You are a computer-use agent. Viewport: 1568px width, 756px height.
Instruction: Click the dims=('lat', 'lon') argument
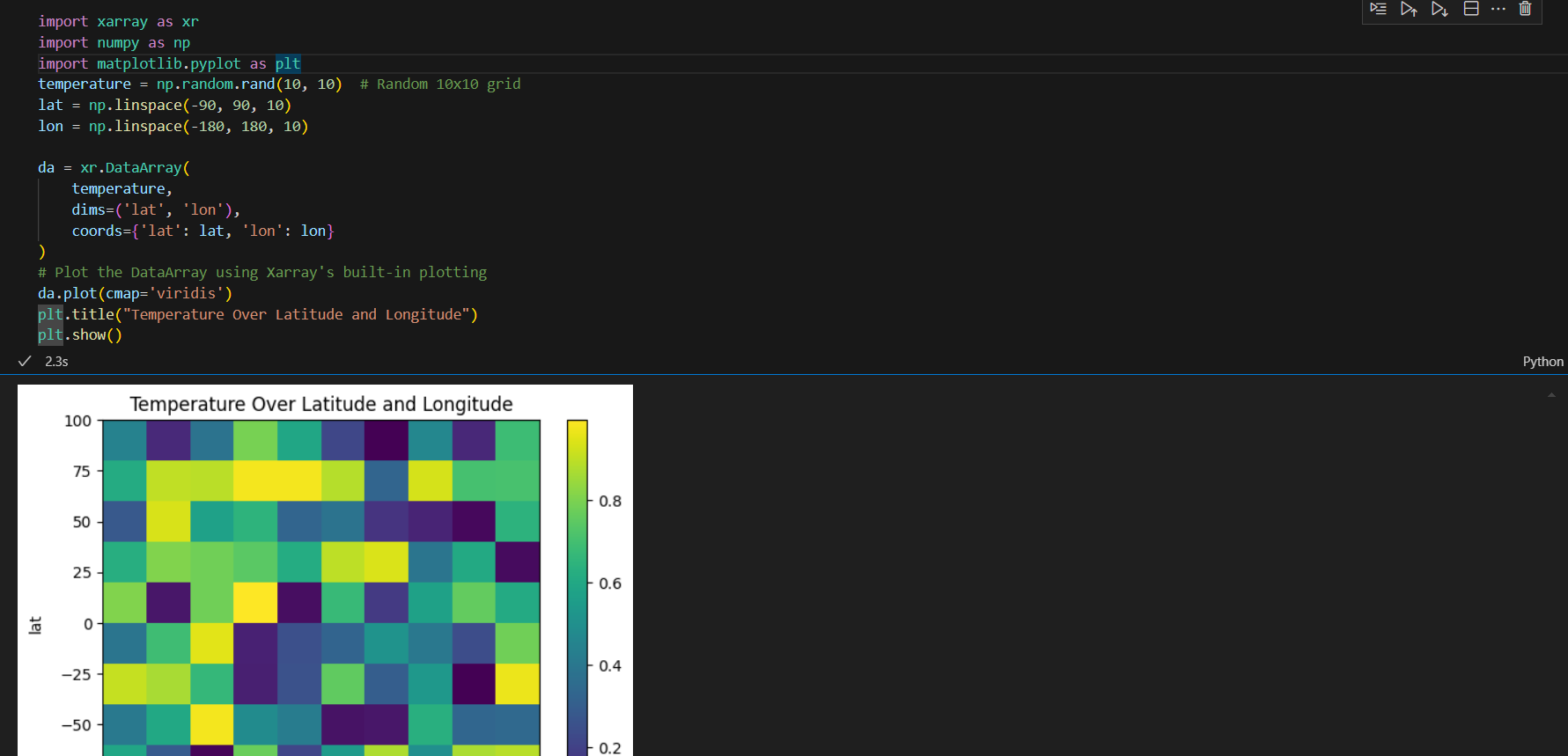click(x=156, y=210)
